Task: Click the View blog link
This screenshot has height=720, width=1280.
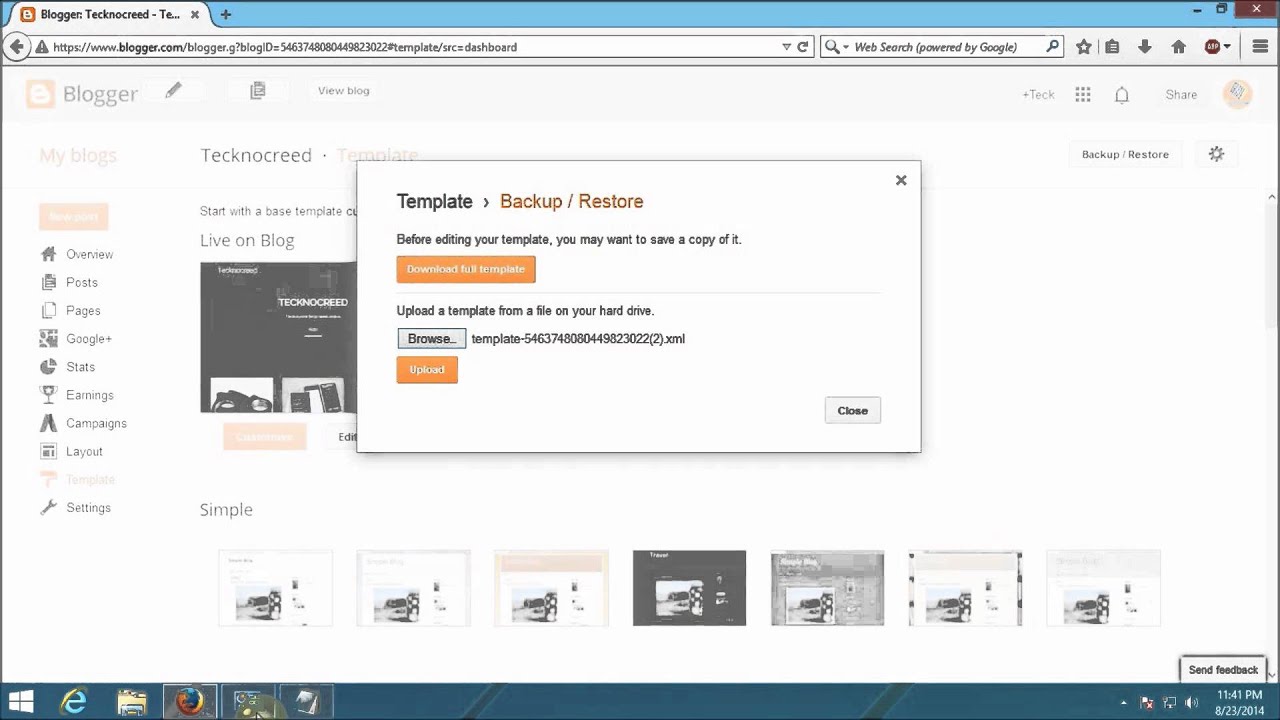Action: pos(343,90)
